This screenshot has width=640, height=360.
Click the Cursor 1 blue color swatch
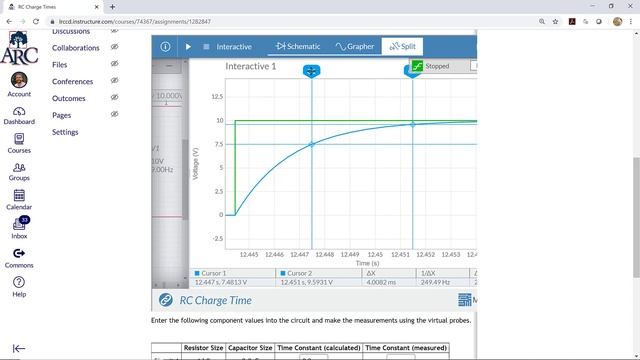197,273
